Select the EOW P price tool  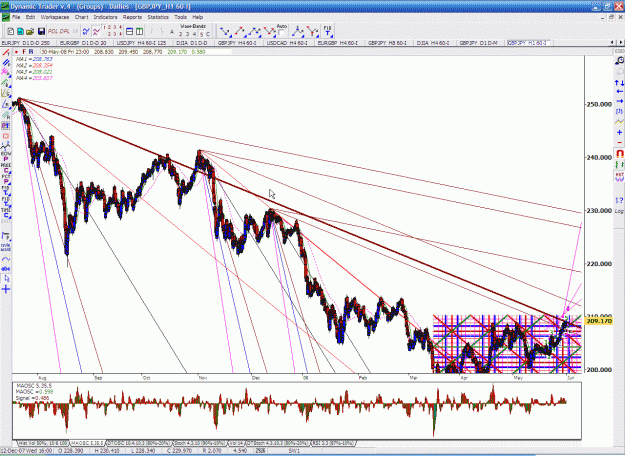6,156
